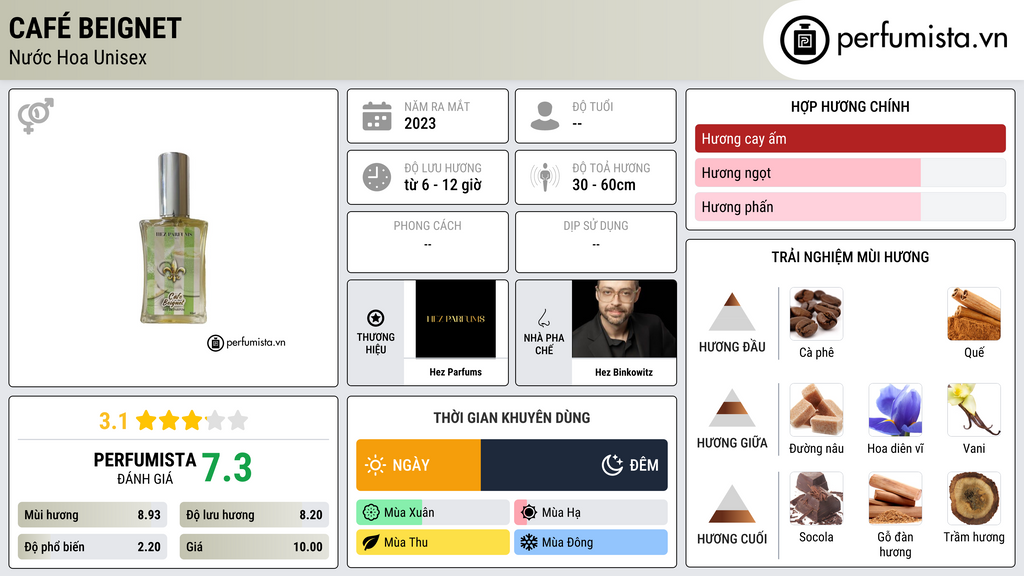The image size is (1024, 576).
Task: Open the Hez Parfums brand logo
Action: pyautogui.click(x=455, y=319)
